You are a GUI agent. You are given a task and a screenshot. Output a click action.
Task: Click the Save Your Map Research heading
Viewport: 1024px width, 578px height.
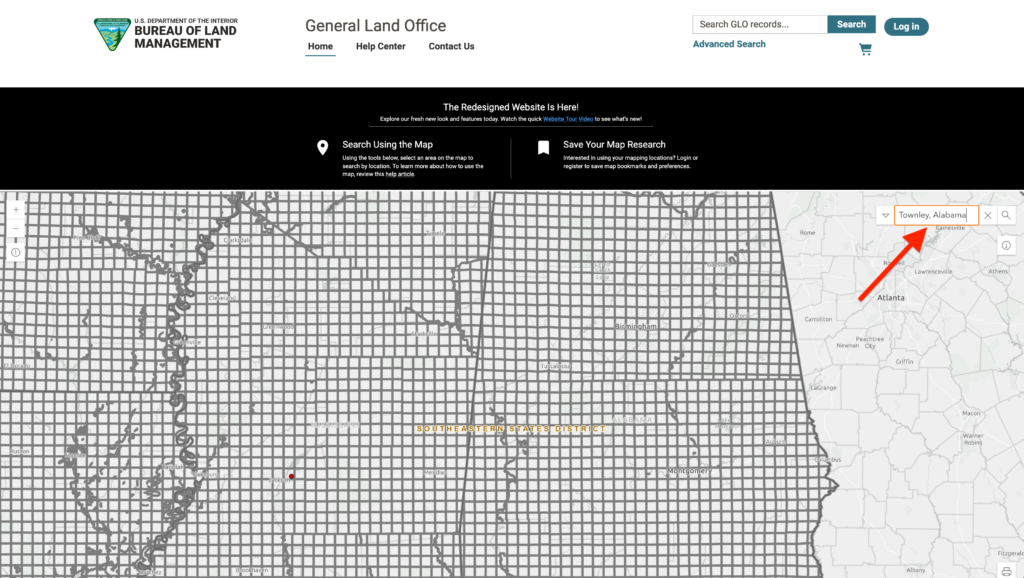(614, 144)
